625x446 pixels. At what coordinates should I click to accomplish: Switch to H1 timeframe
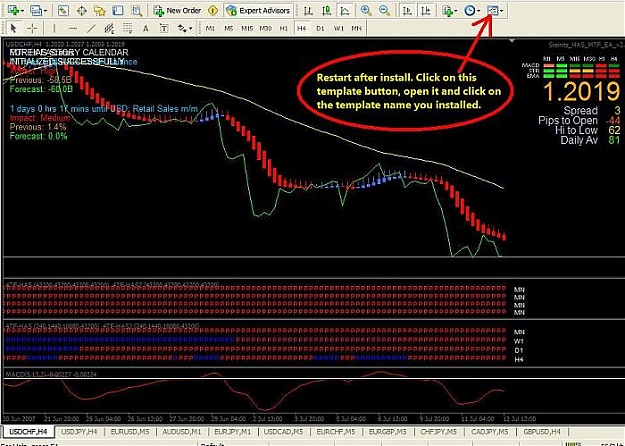coord(283,28)
